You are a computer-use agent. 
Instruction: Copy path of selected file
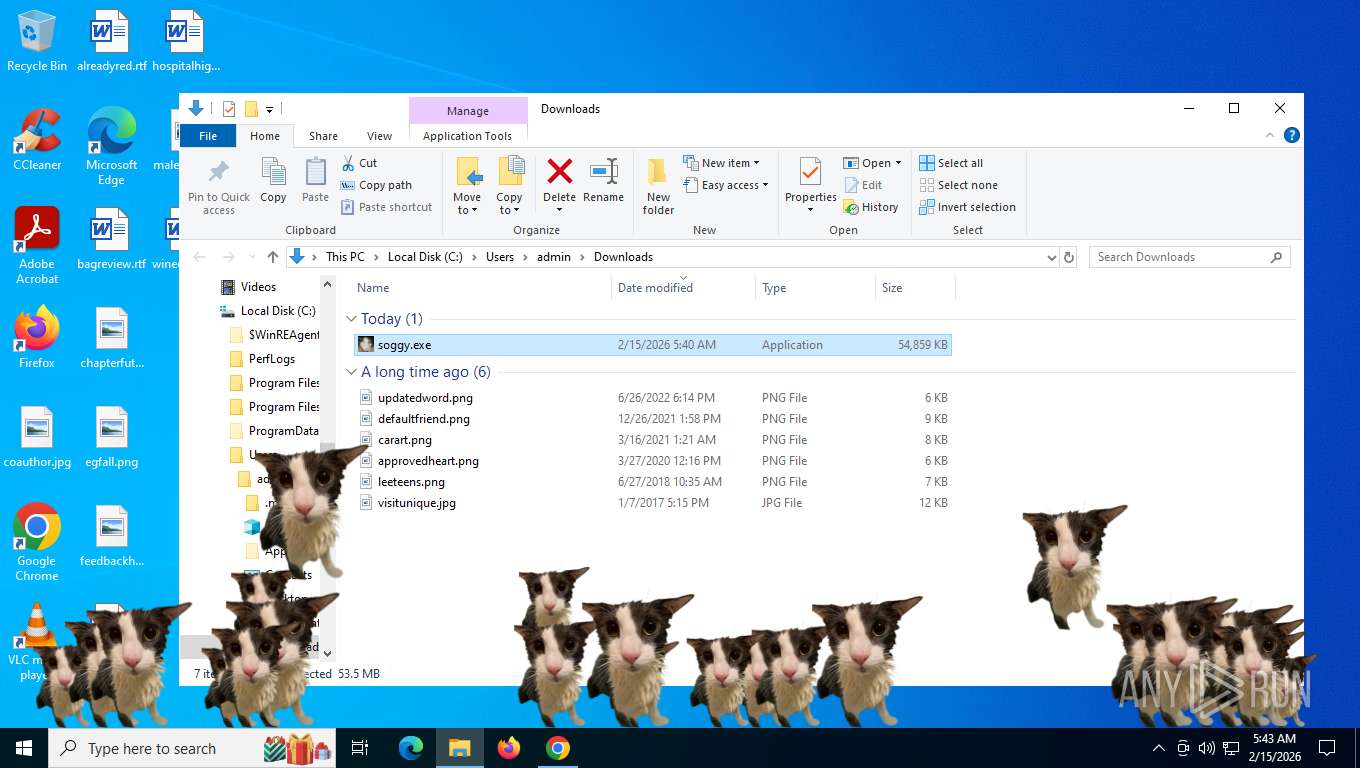377,185
